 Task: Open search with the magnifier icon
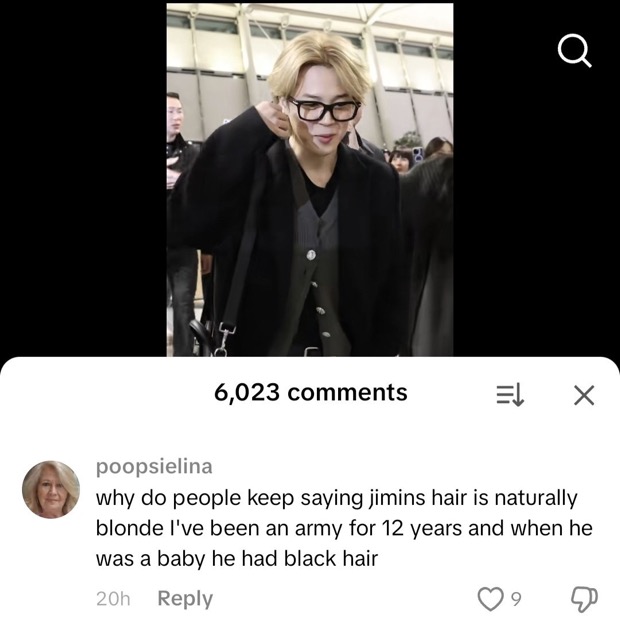575,51
